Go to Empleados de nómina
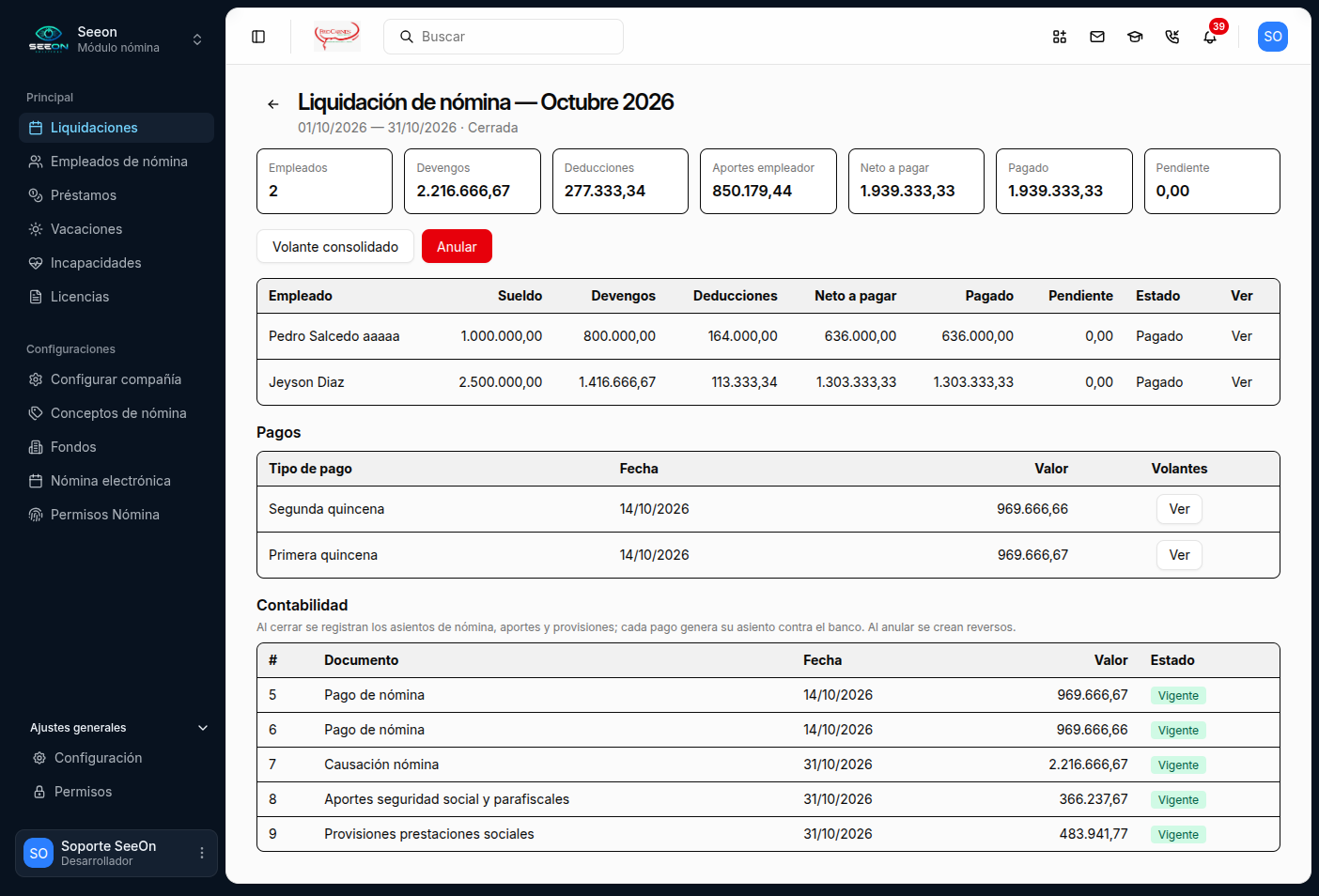This screenshot has width=1319, height=896. [x=116, y=162]
